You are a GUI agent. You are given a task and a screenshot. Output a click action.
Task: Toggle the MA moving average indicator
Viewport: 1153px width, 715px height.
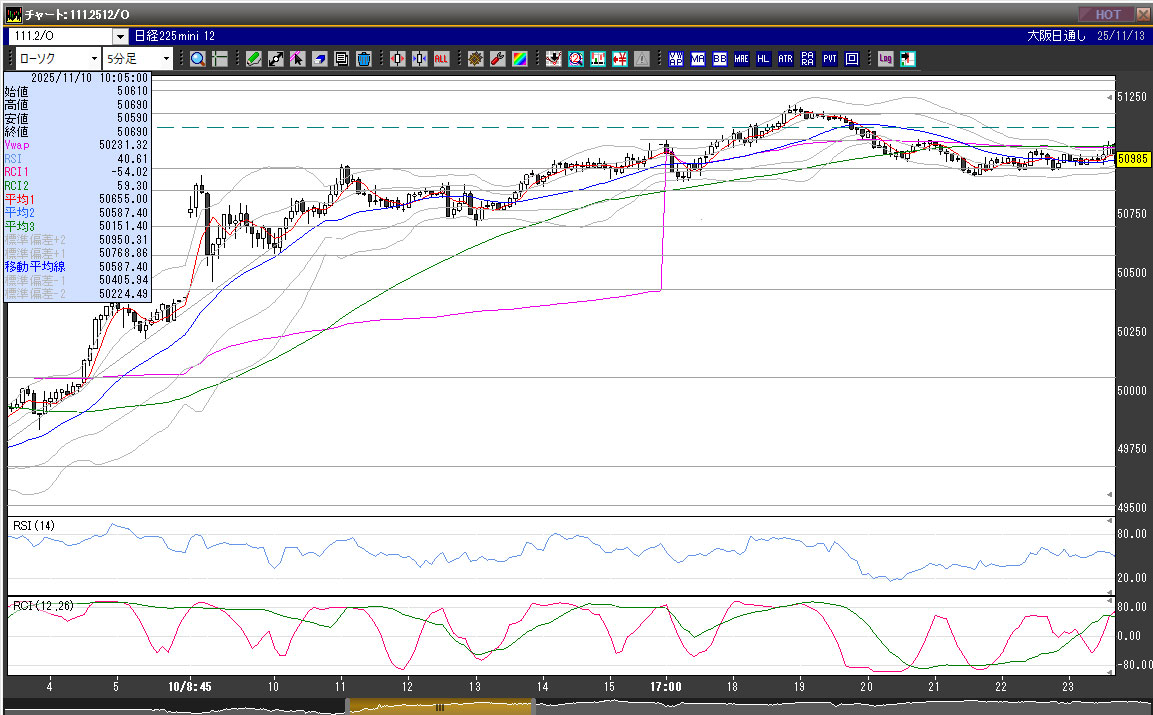click(698, 59)
